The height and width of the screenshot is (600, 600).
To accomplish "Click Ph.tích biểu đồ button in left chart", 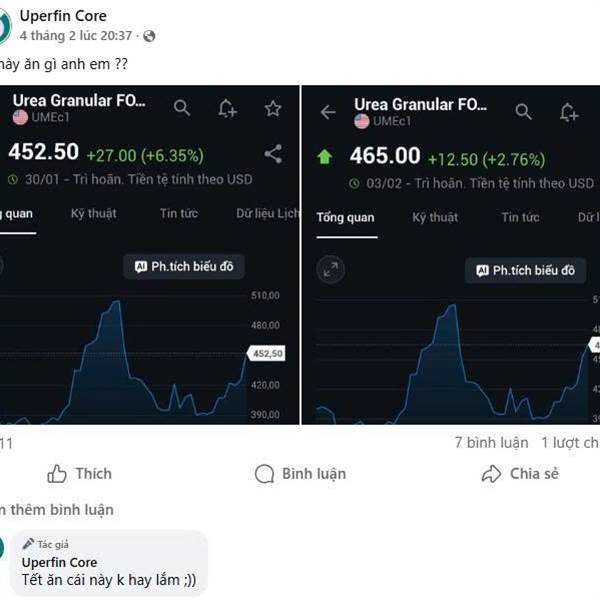I will tap(184, 266).
